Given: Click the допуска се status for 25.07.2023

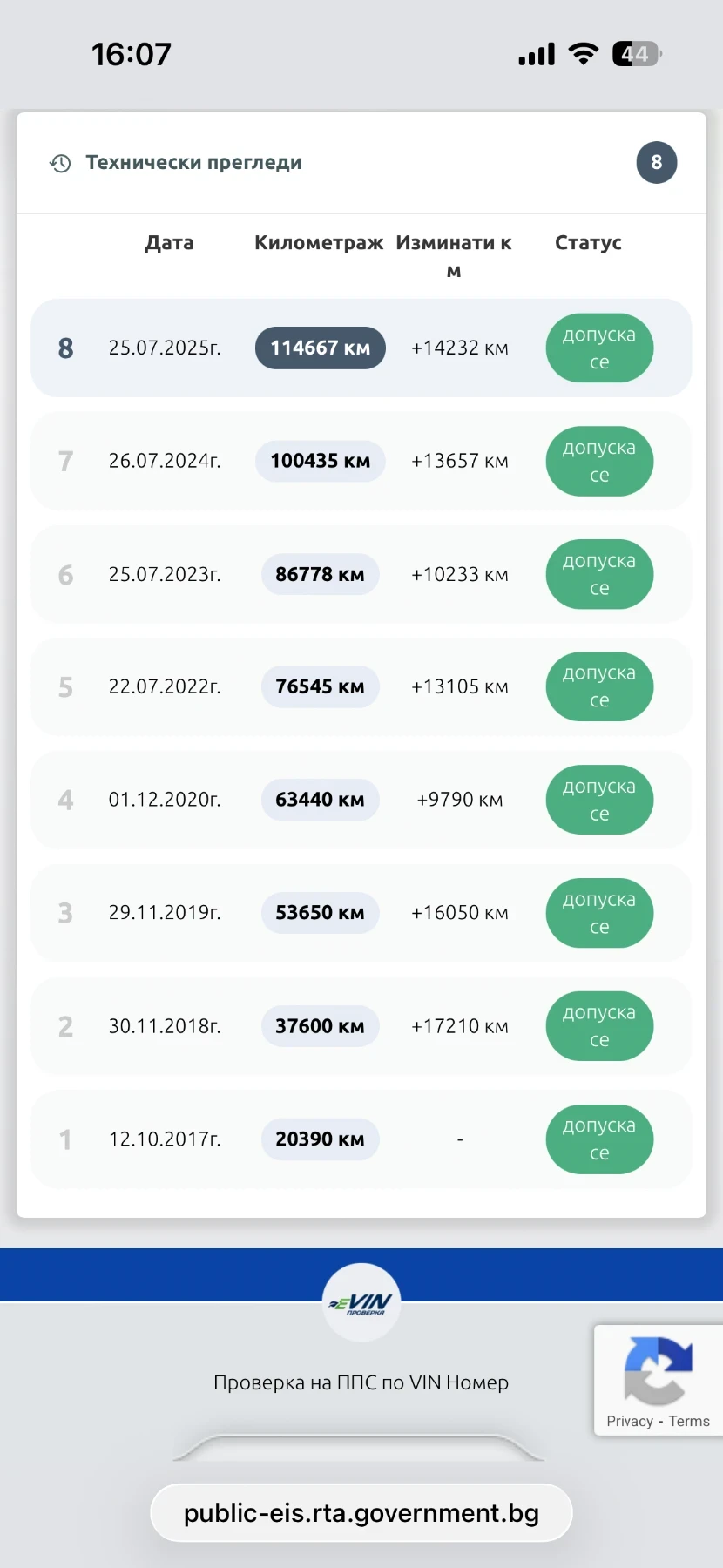Looking at the screenshot, I should pos(599,574).
